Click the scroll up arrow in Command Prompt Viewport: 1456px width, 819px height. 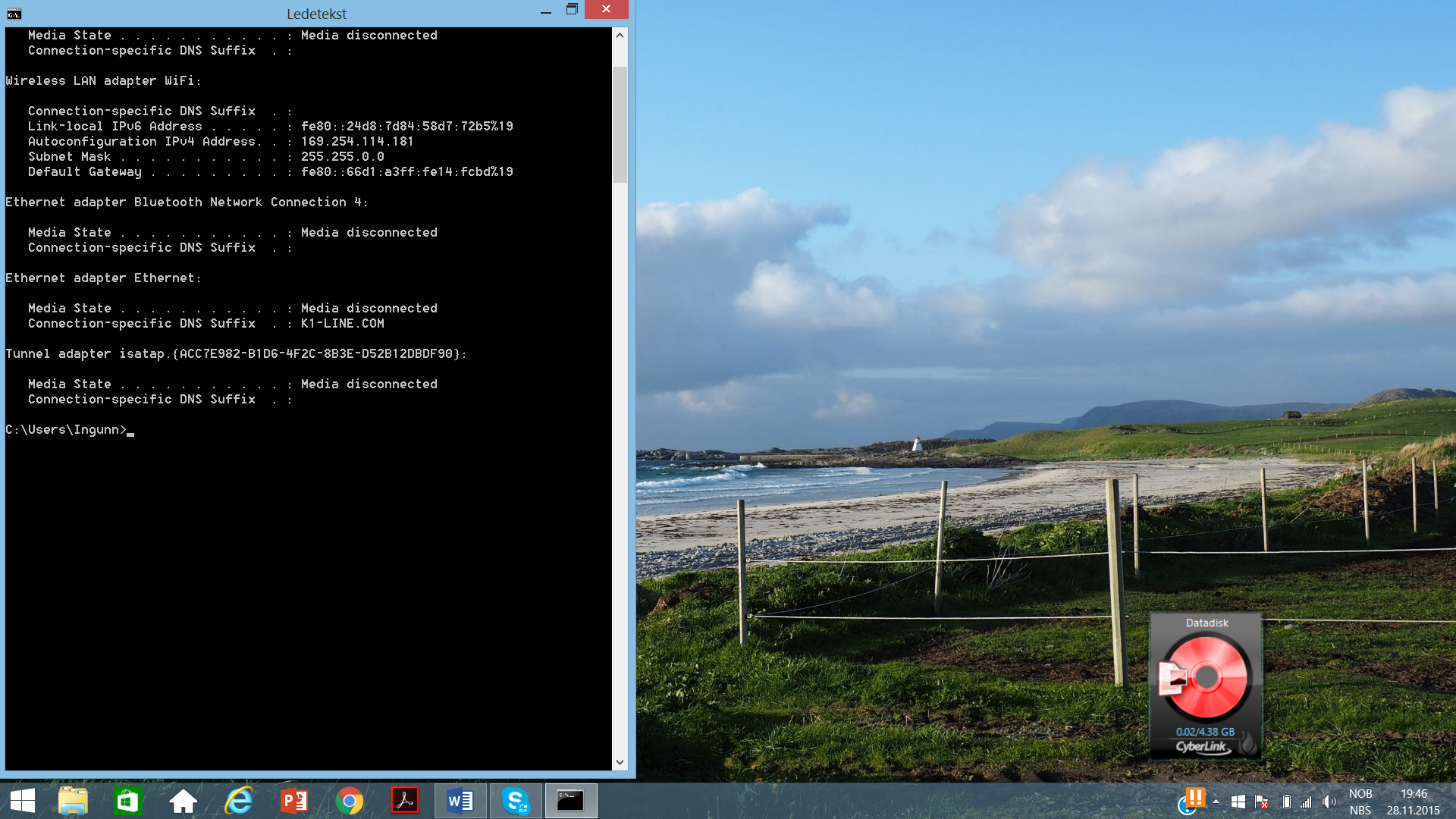620,35
